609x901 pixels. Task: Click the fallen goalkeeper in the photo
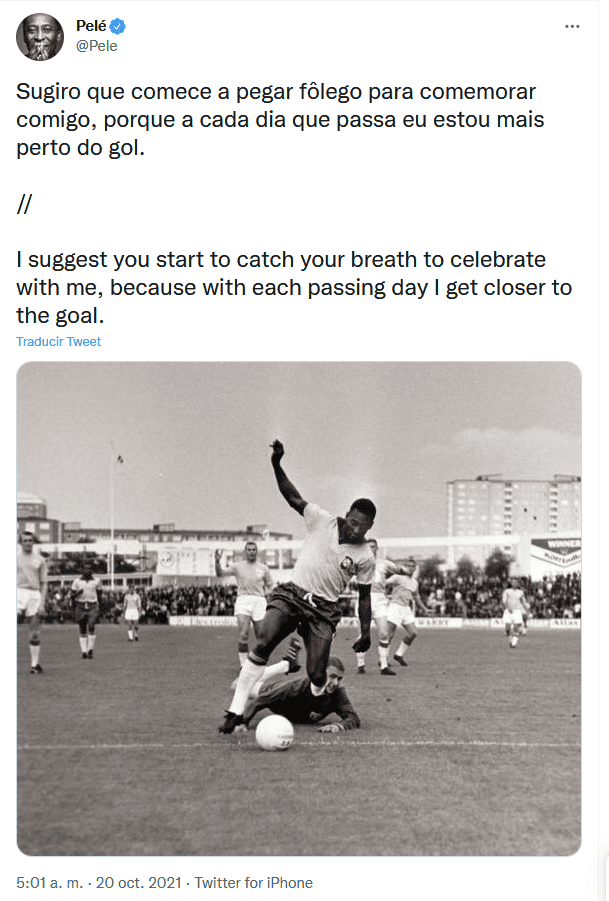[x=310, y=700]
